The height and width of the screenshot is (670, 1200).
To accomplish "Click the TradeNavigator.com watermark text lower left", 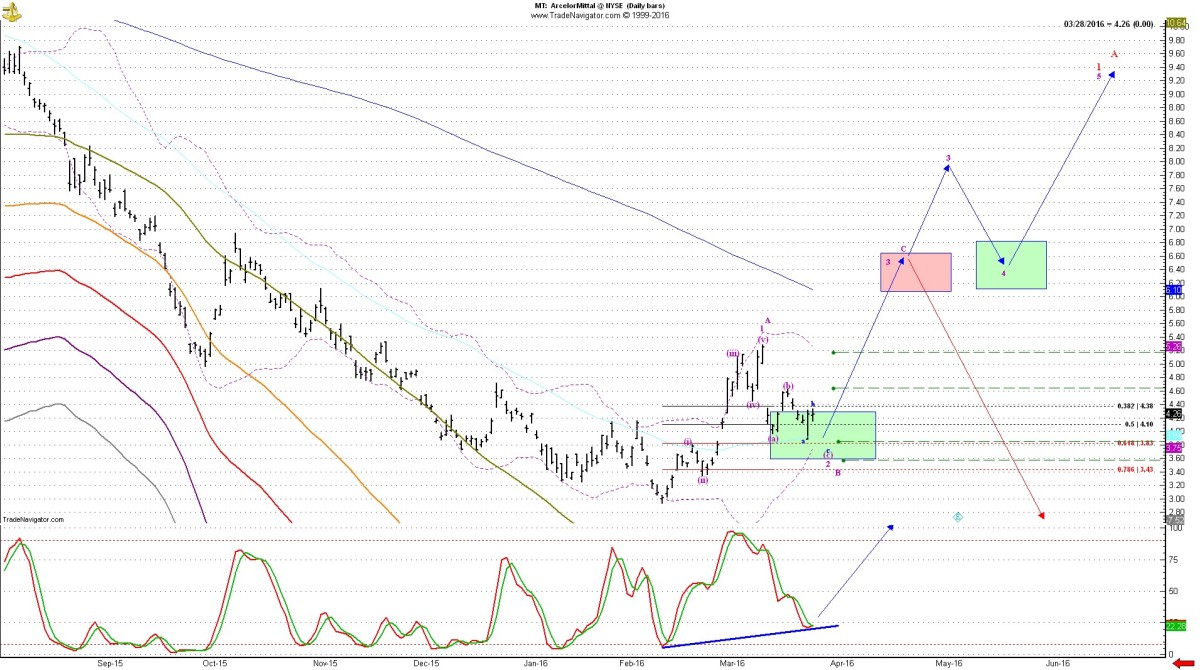I will pos(32,519).
